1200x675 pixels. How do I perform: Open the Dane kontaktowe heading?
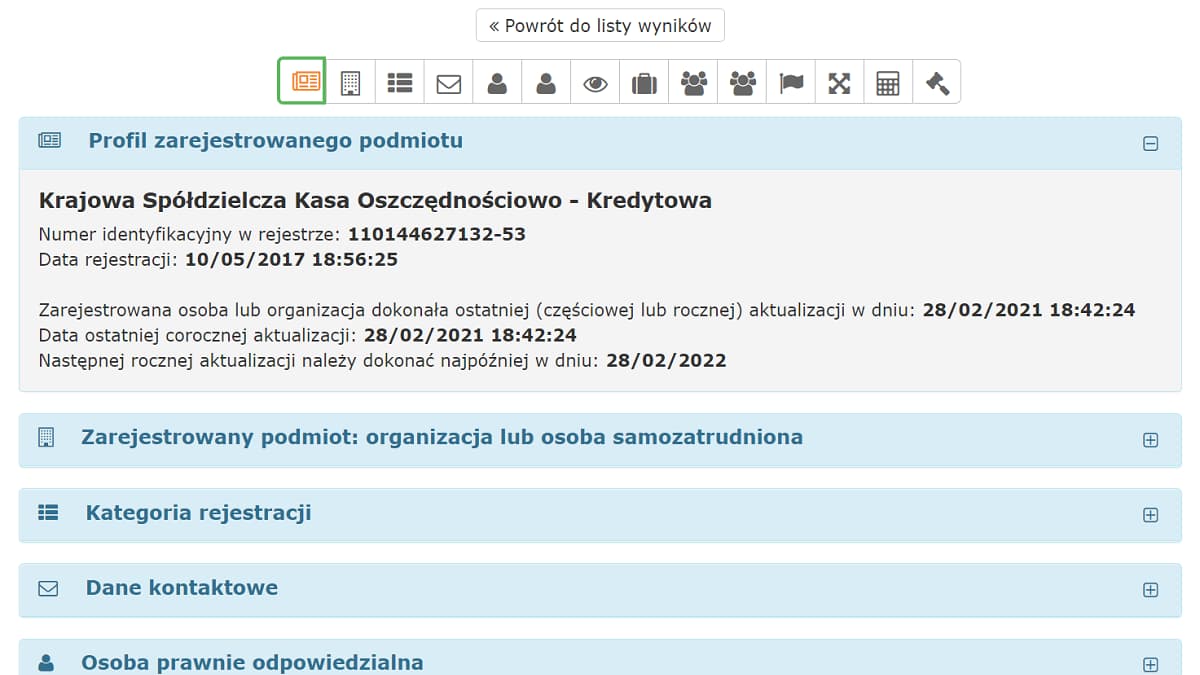coord(182,588)
